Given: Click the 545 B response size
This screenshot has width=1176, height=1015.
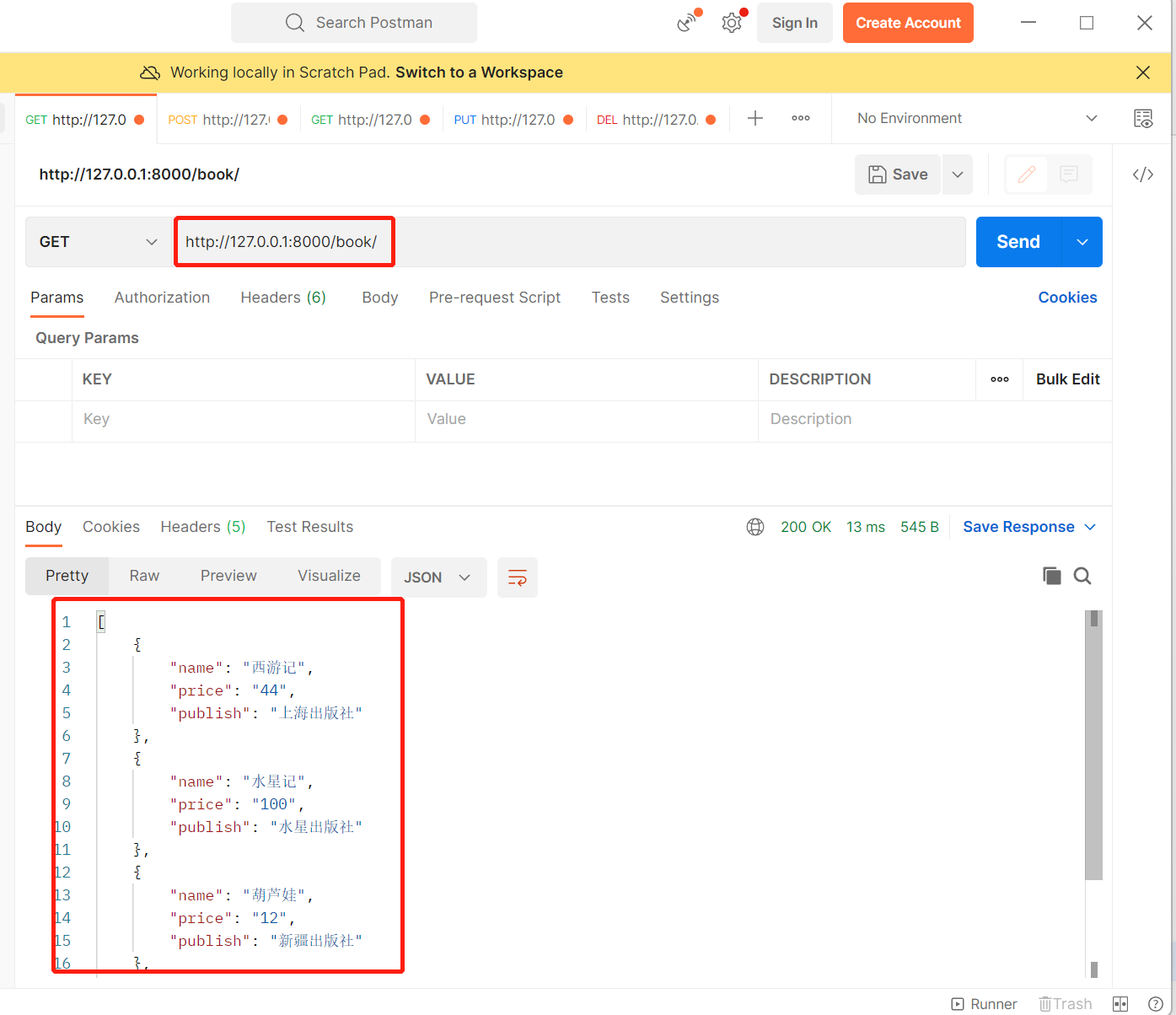Looking at the screenshot, I should pos(920,527).
